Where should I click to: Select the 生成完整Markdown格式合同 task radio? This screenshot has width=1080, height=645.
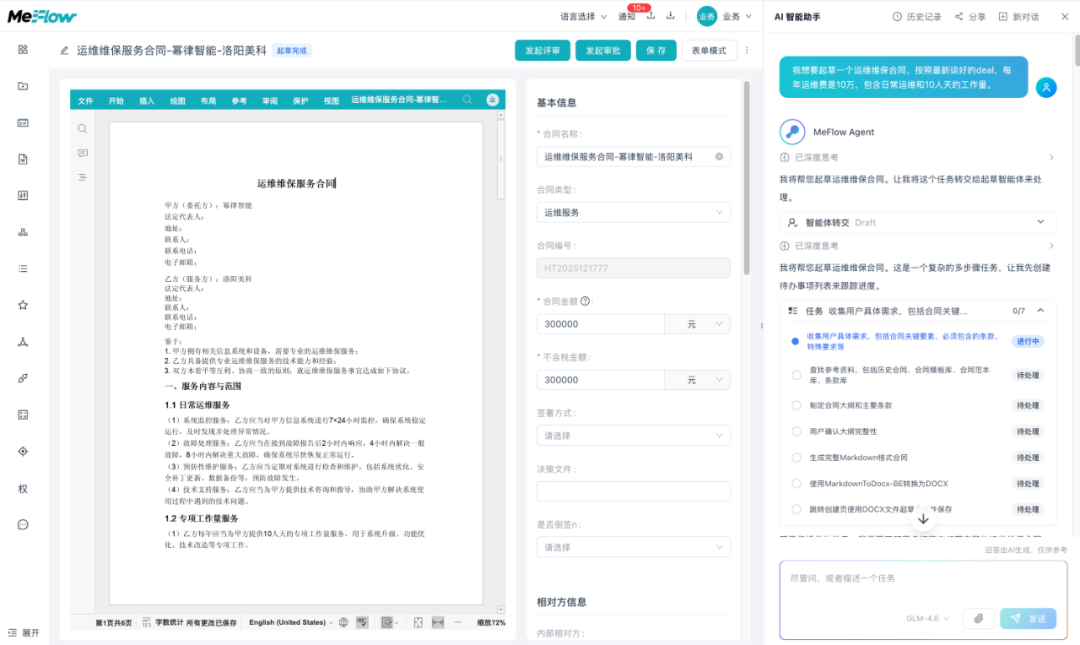coord(796,458)
